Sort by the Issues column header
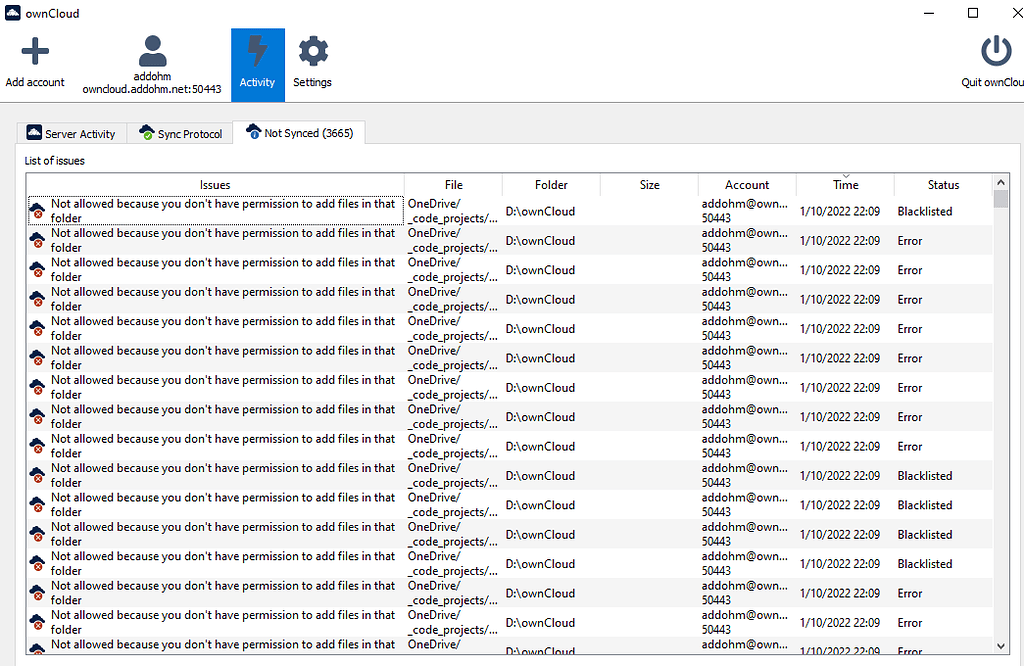This screenshot has width=1024, height=666. coord(214,184)
